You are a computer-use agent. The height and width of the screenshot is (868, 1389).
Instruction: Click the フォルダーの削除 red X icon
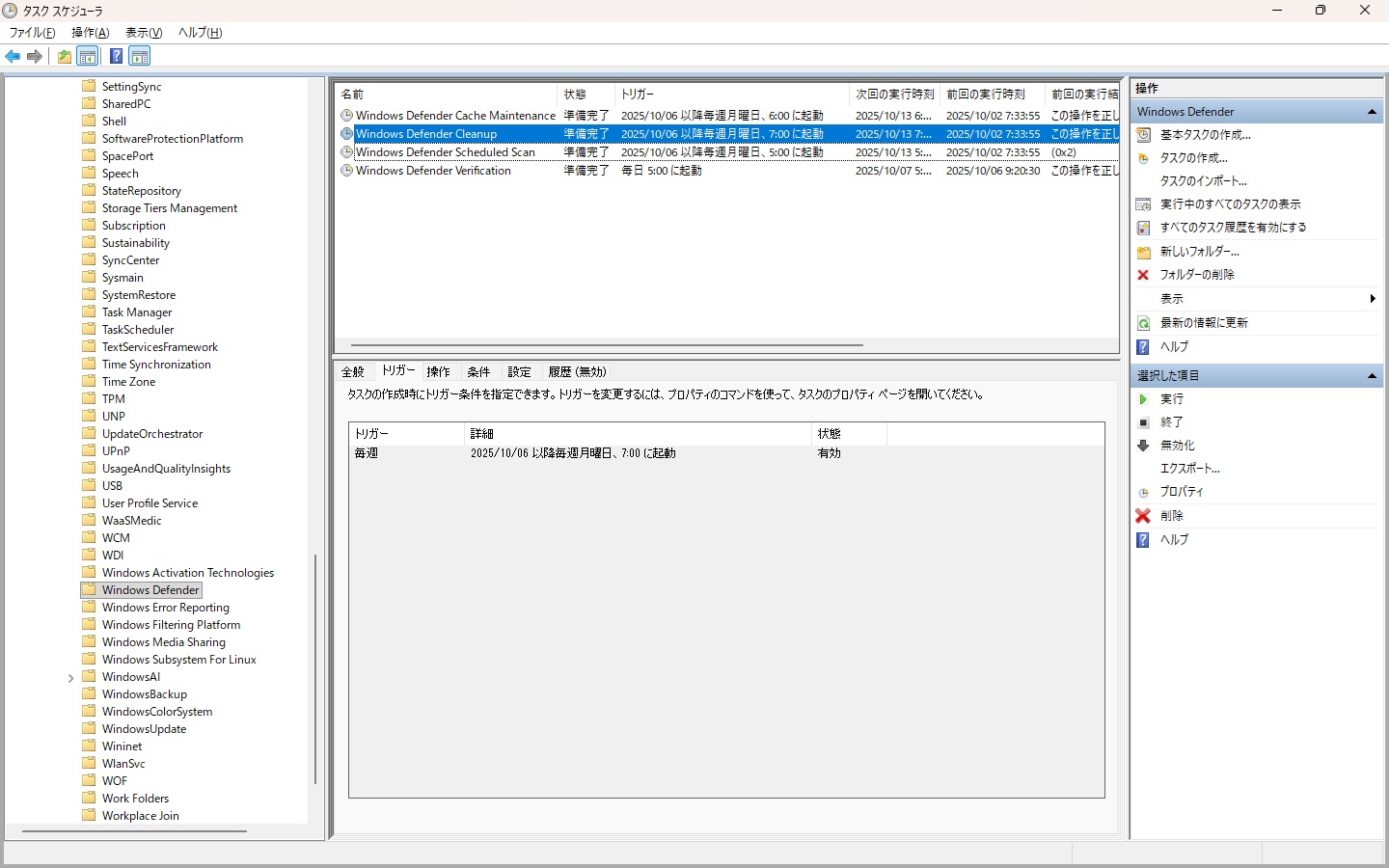pyautogui.click(x=1143, y=275)
